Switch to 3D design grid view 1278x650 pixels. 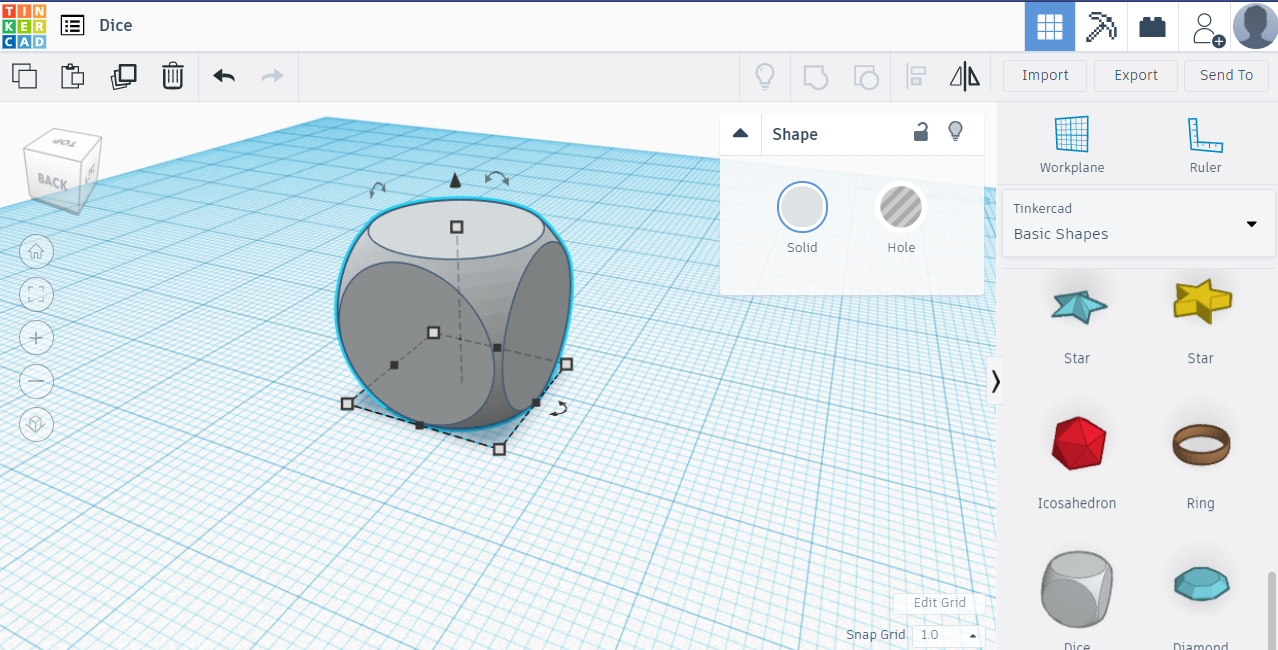1050,26
